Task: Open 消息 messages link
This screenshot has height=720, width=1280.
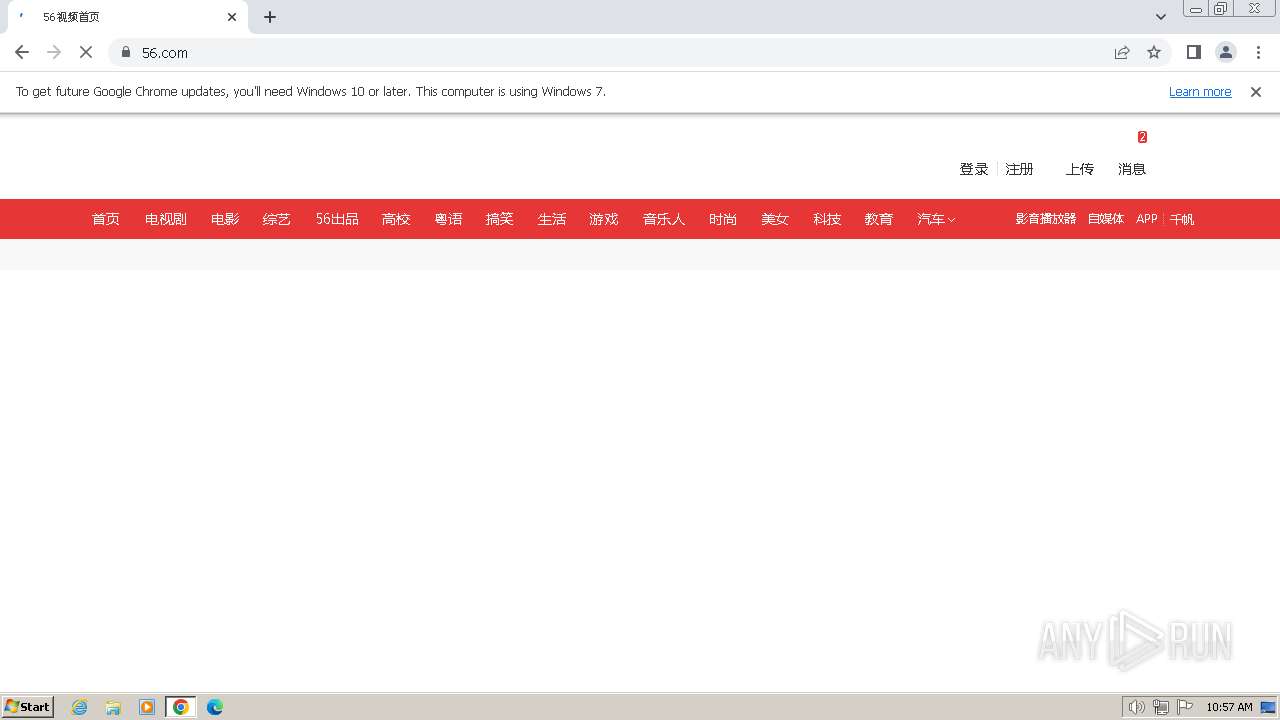Action: click(1132, 169)
